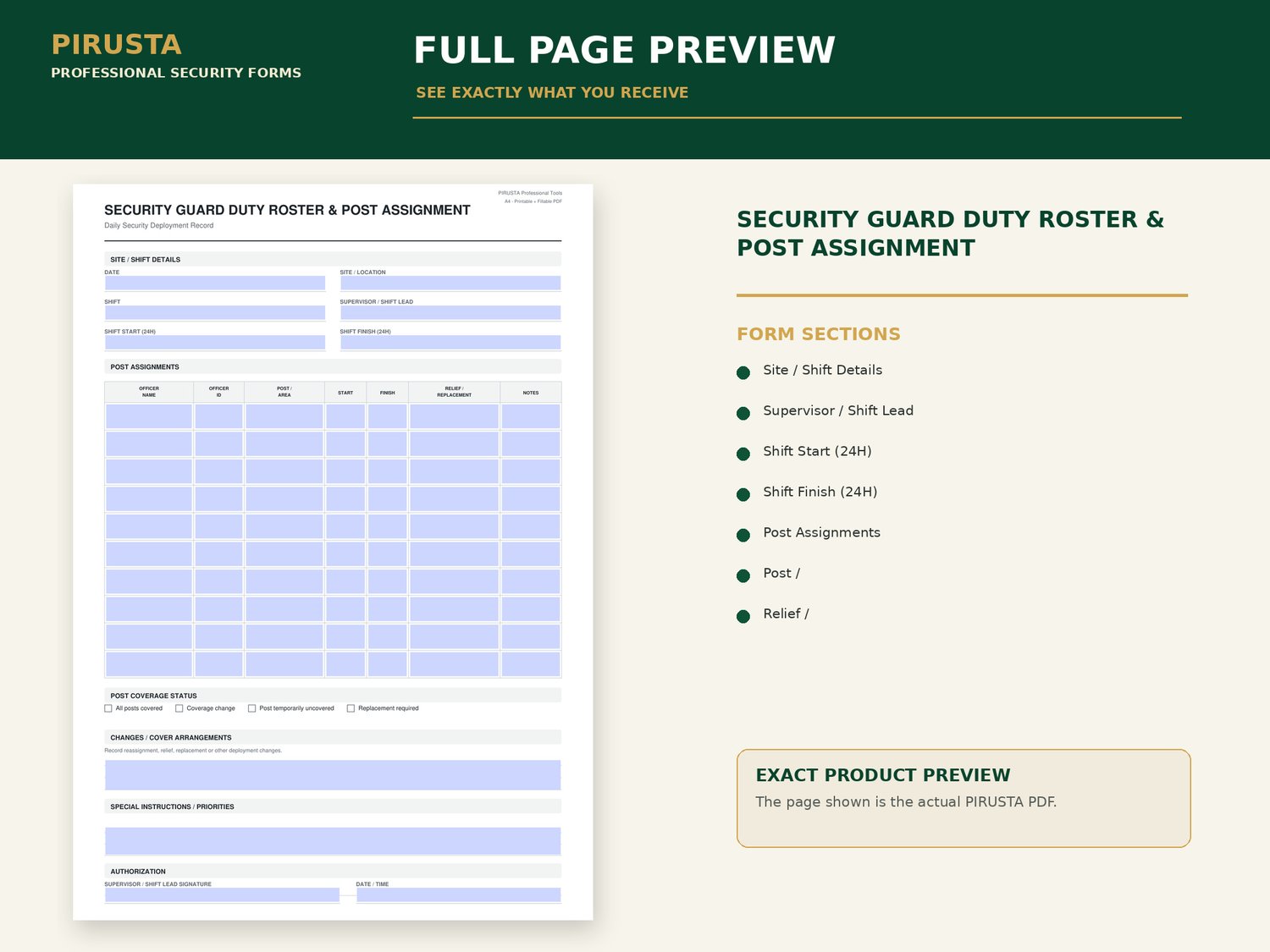This screenshot has height=952, width=1270.
Task: Click the Post / Area column header
Action: tap(284, 392)
